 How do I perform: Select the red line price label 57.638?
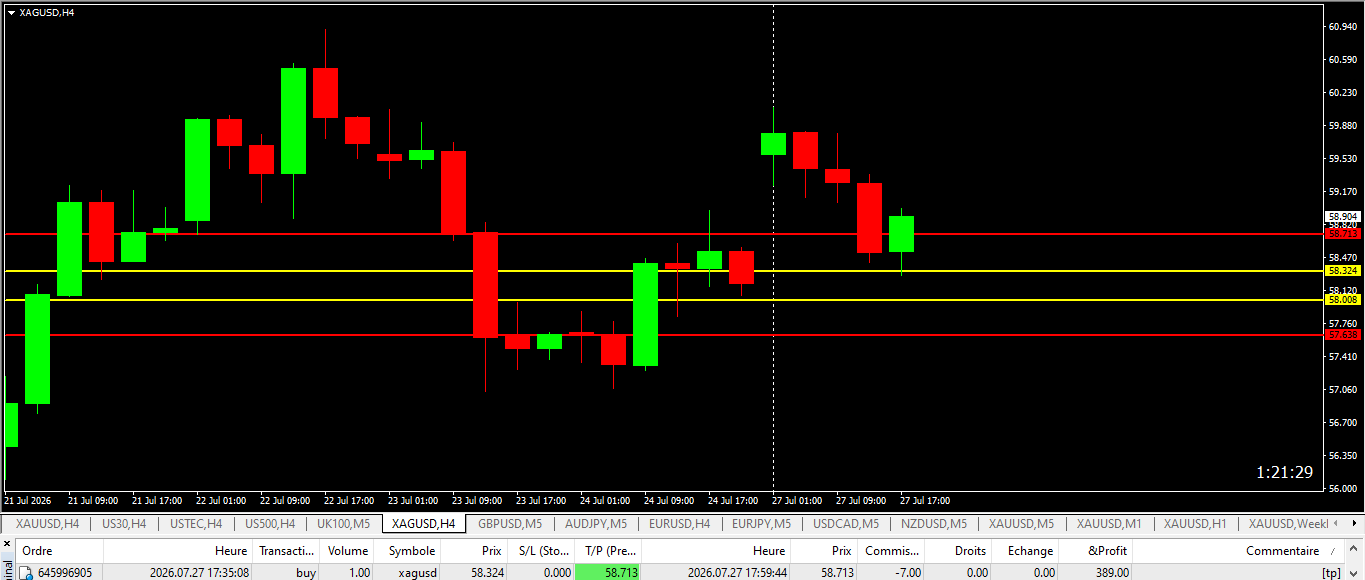[x=1343, y=334]
